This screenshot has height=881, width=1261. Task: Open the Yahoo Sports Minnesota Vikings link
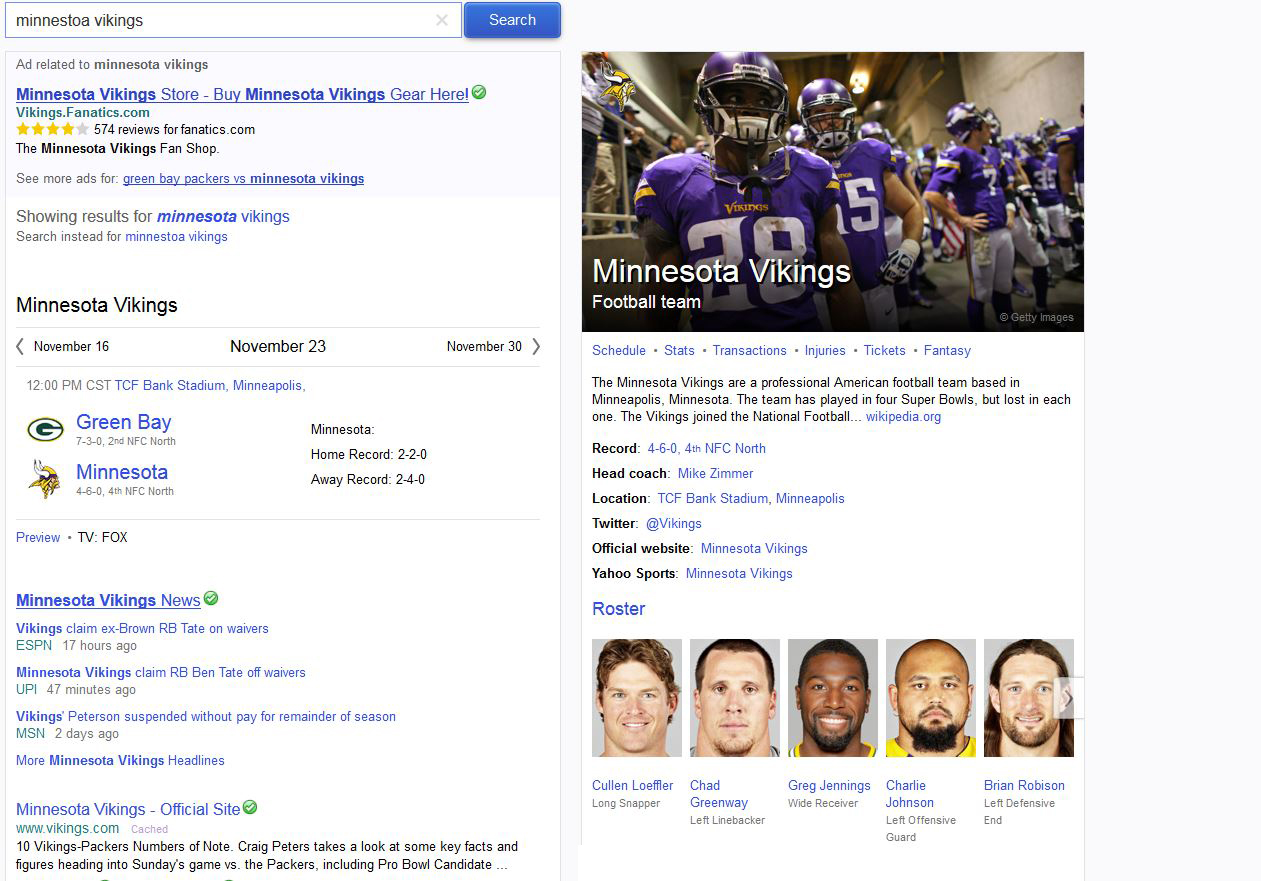[739, 574]
